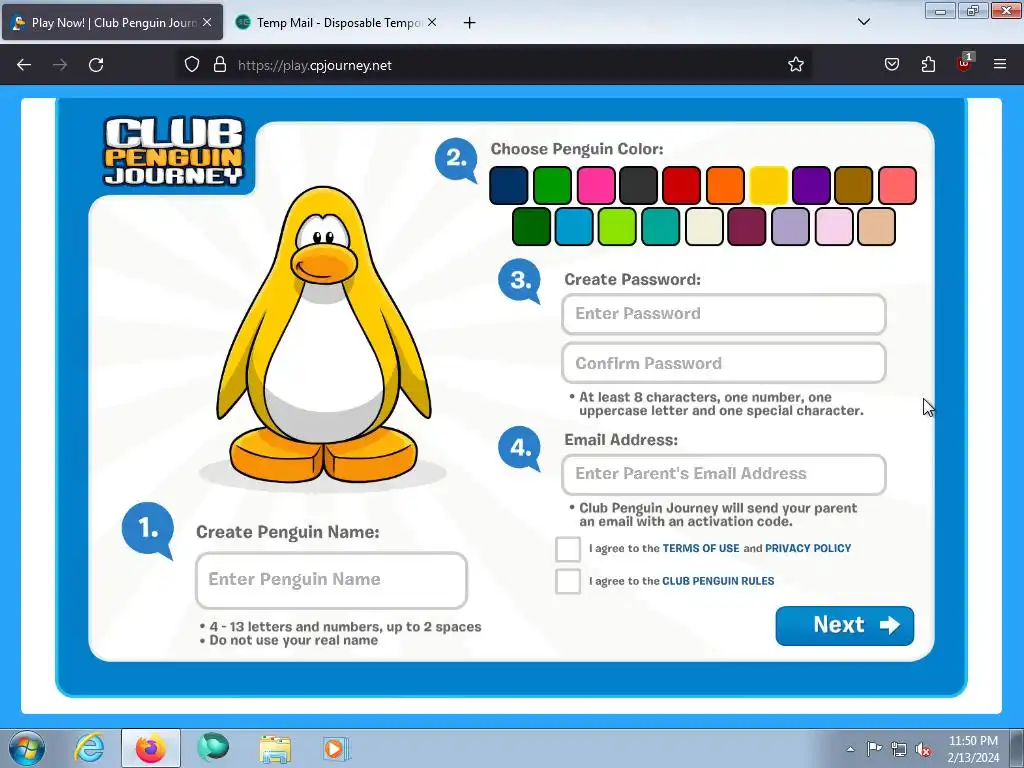1024x768 pixels.
Task: Reload the current page
Action: click(96, 65)
